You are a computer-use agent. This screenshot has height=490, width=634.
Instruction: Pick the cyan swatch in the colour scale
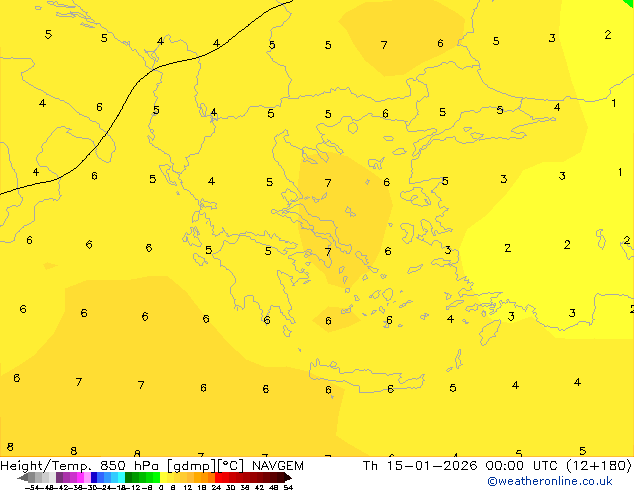pos(121,477)
